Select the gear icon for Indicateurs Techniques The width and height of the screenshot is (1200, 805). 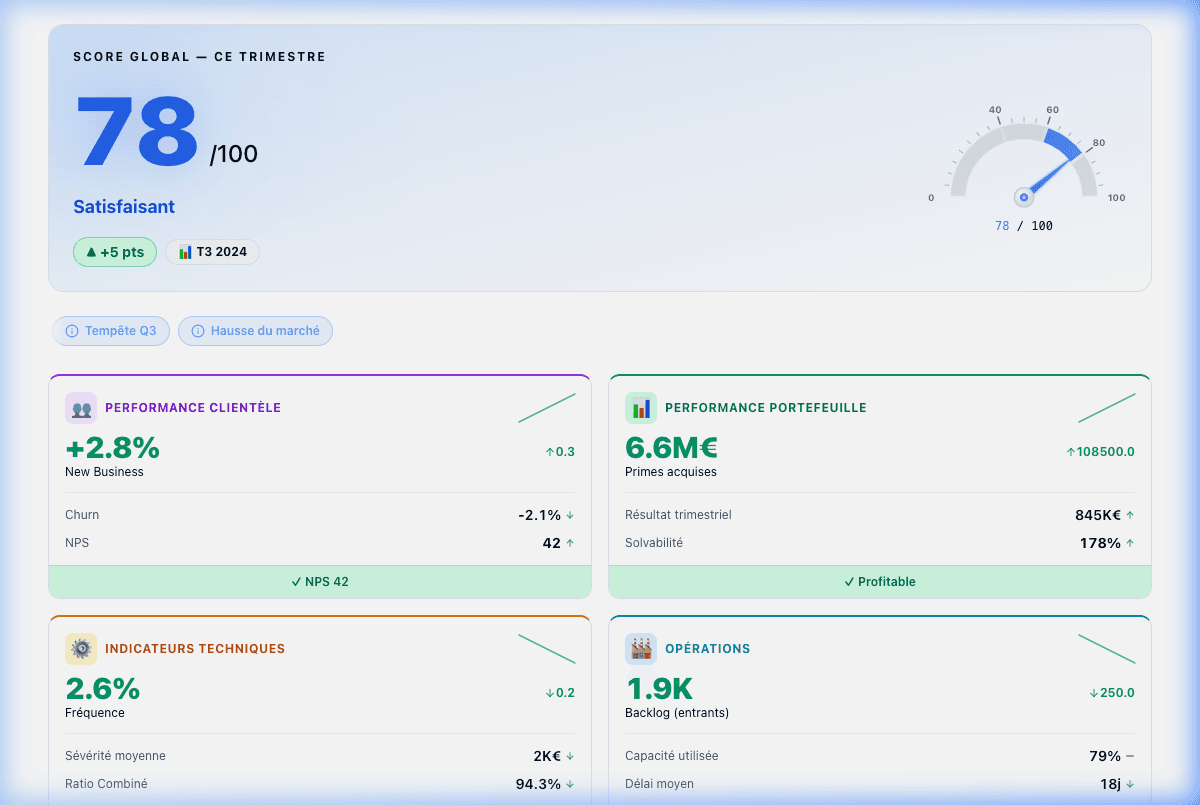click(81, 649)
